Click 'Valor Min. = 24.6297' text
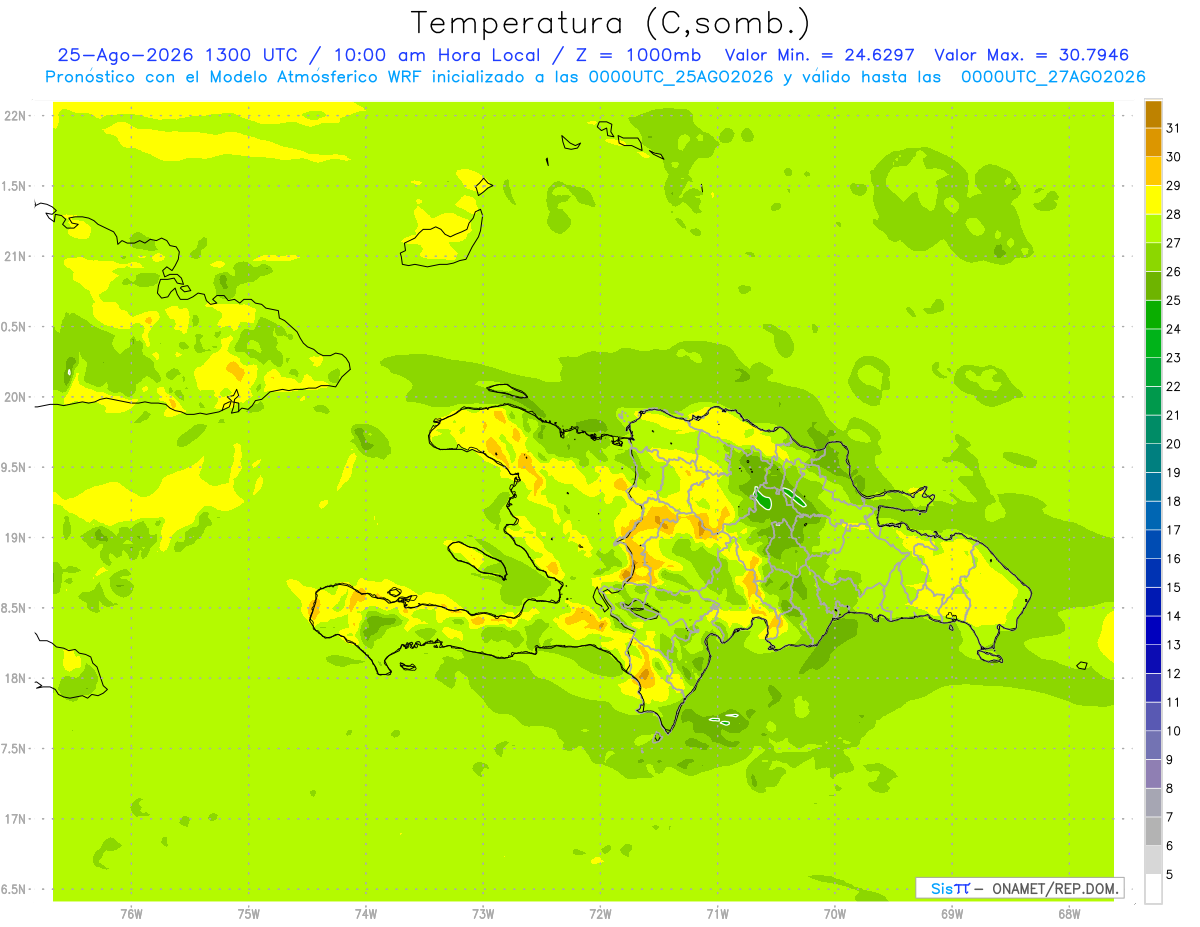This screenshot has height=927, width=1200. (820, 55)
